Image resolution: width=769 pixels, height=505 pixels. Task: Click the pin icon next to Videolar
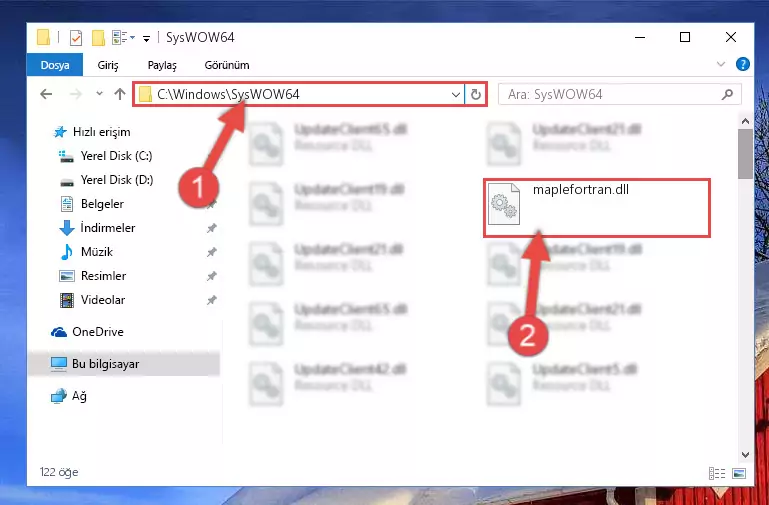point(211,300)
